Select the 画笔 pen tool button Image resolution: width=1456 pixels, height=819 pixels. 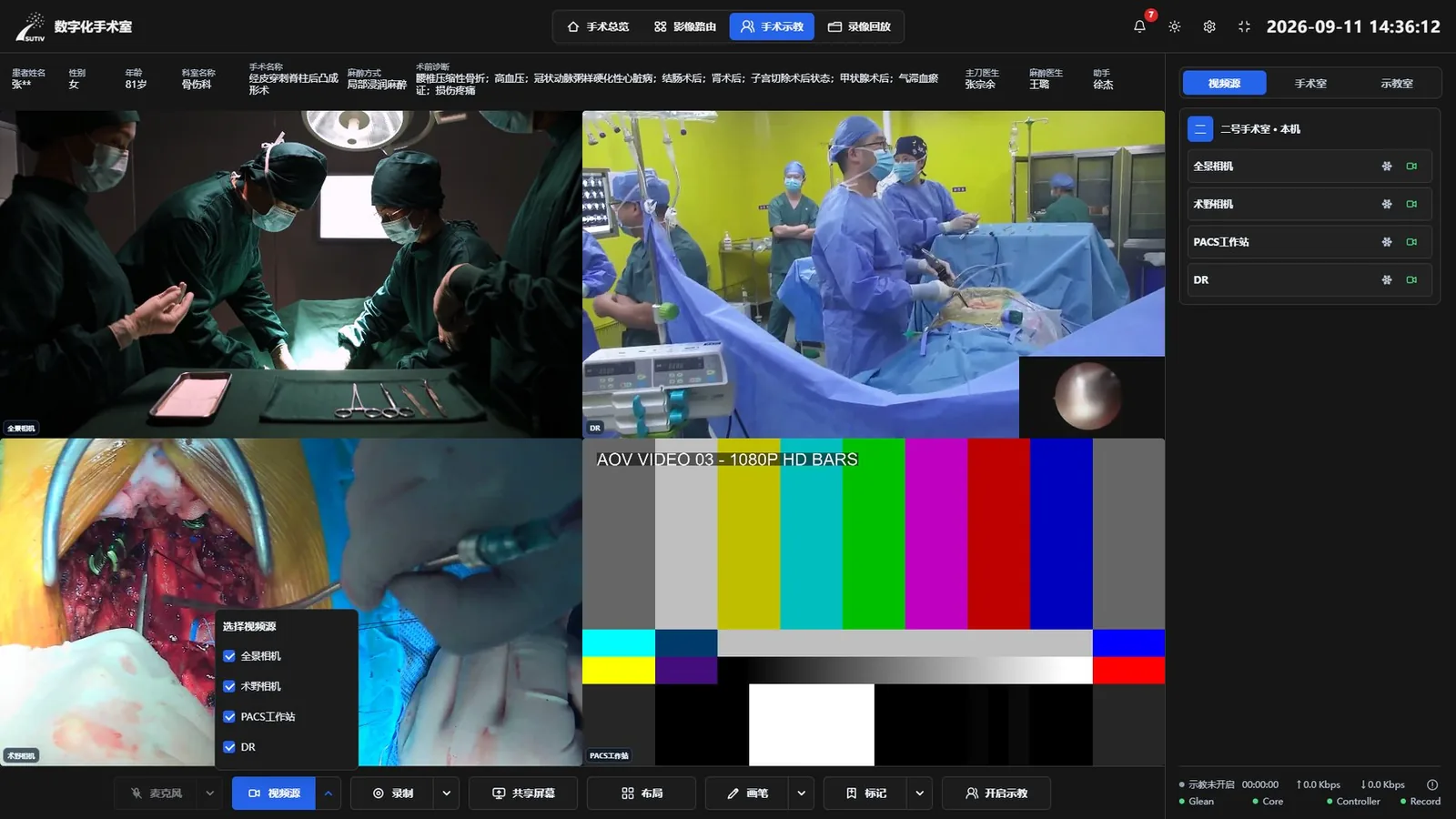pyautogui.click(x=747, y=794)
